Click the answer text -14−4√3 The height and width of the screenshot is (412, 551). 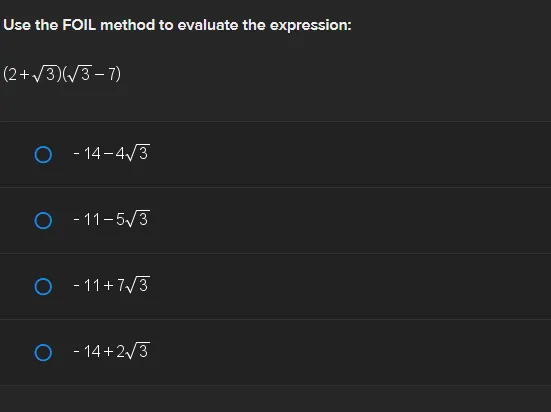click(x=112, y=153)
